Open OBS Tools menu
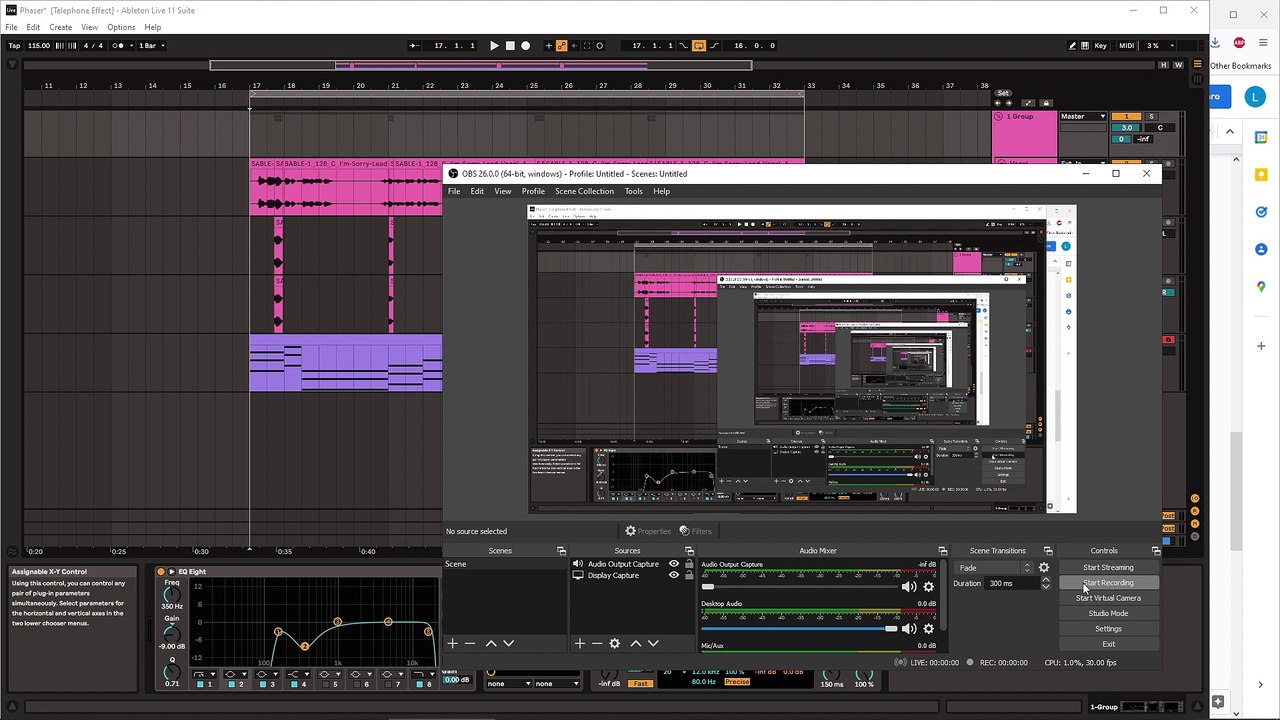The width and height of the screenshot is (1280, 720). click(634, 191)
